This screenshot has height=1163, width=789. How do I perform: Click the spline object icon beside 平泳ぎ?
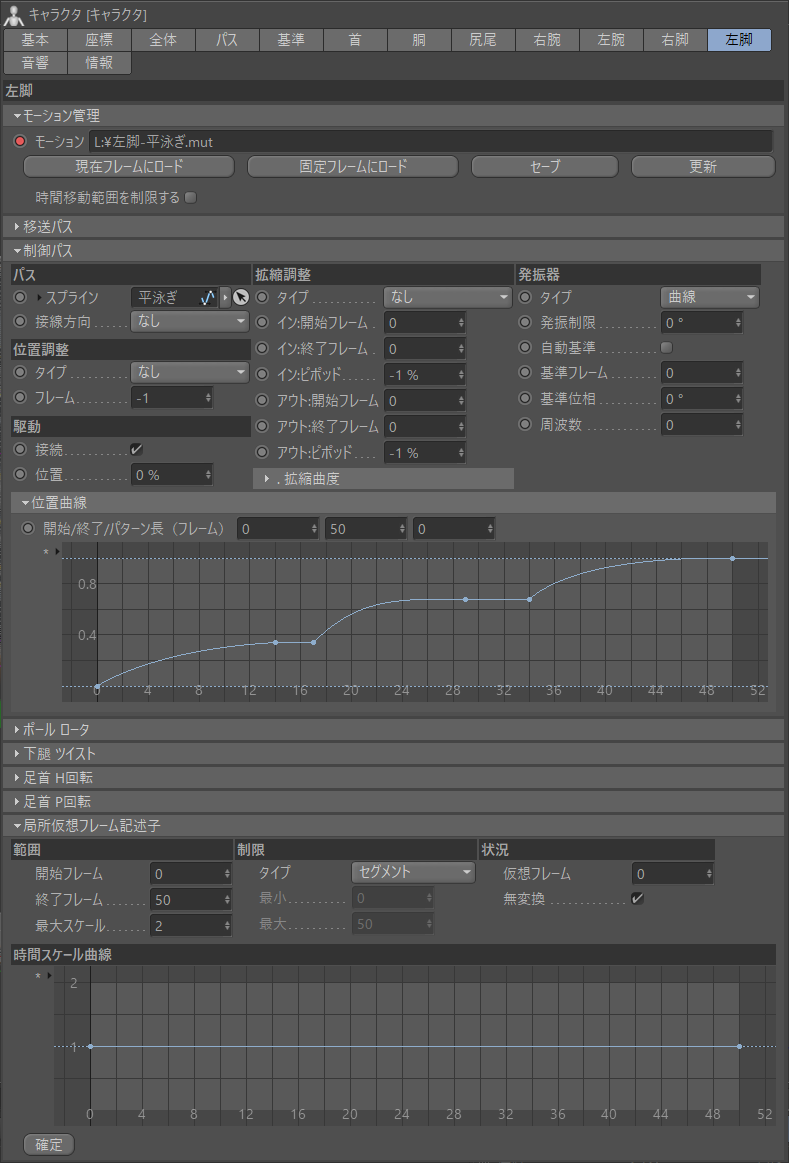coord(208,297)
